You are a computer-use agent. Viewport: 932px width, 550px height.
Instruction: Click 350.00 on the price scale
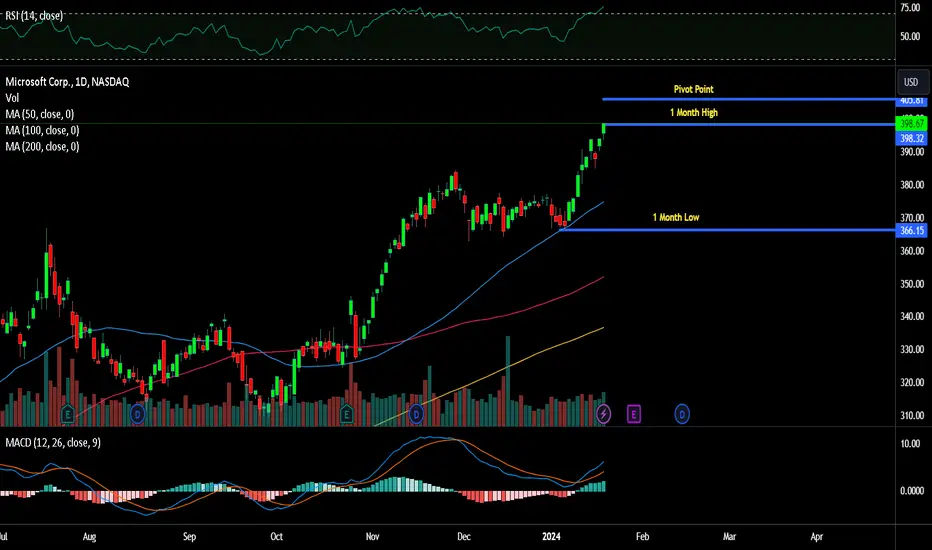tap(912, 284)
